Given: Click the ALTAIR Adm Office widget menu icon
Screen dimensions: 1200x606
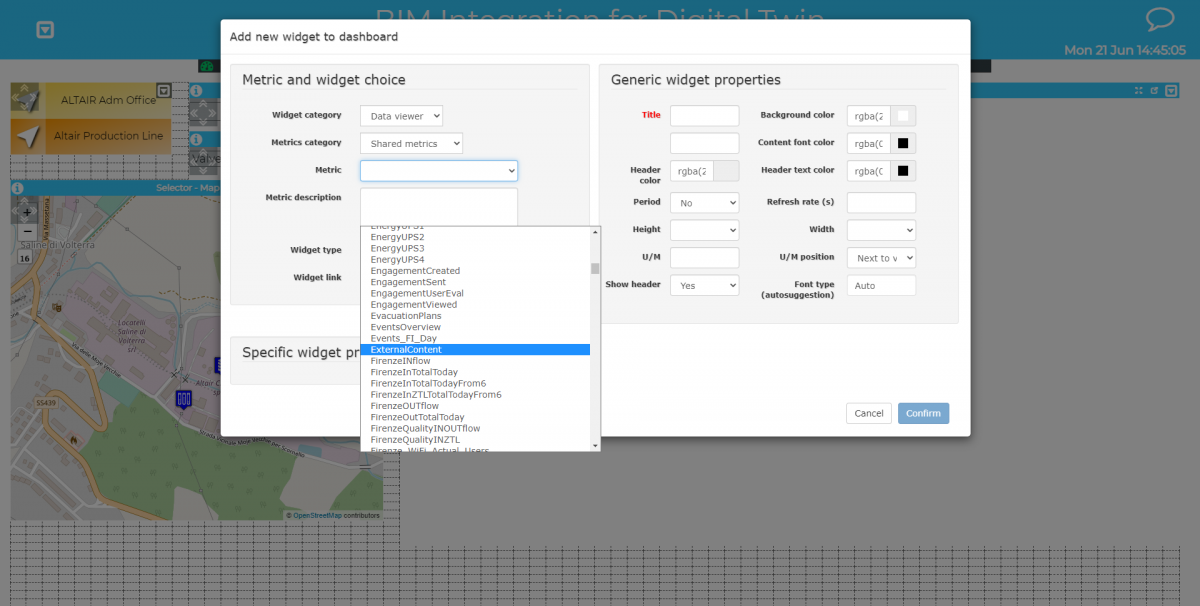Looking at the screenshot, I should point(164,91).
